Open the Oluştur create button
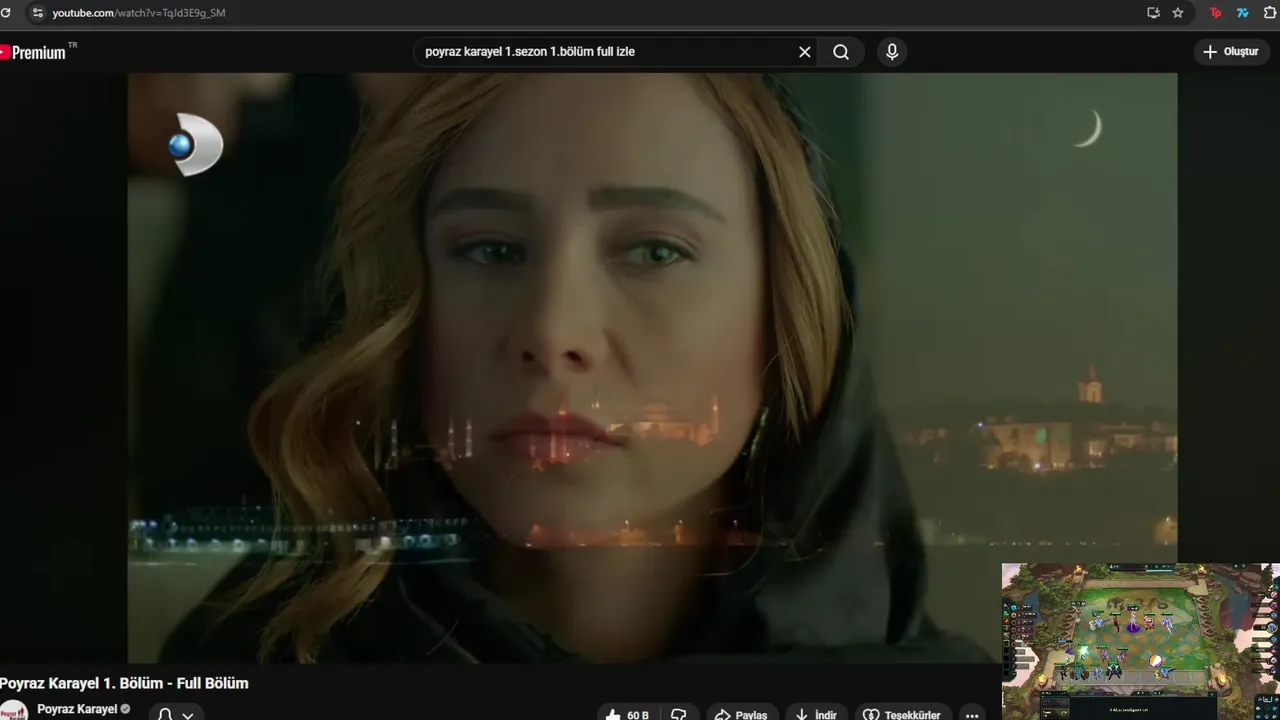The width and height of the screenshot is (1280, 720). click(x=1232, y=52)
